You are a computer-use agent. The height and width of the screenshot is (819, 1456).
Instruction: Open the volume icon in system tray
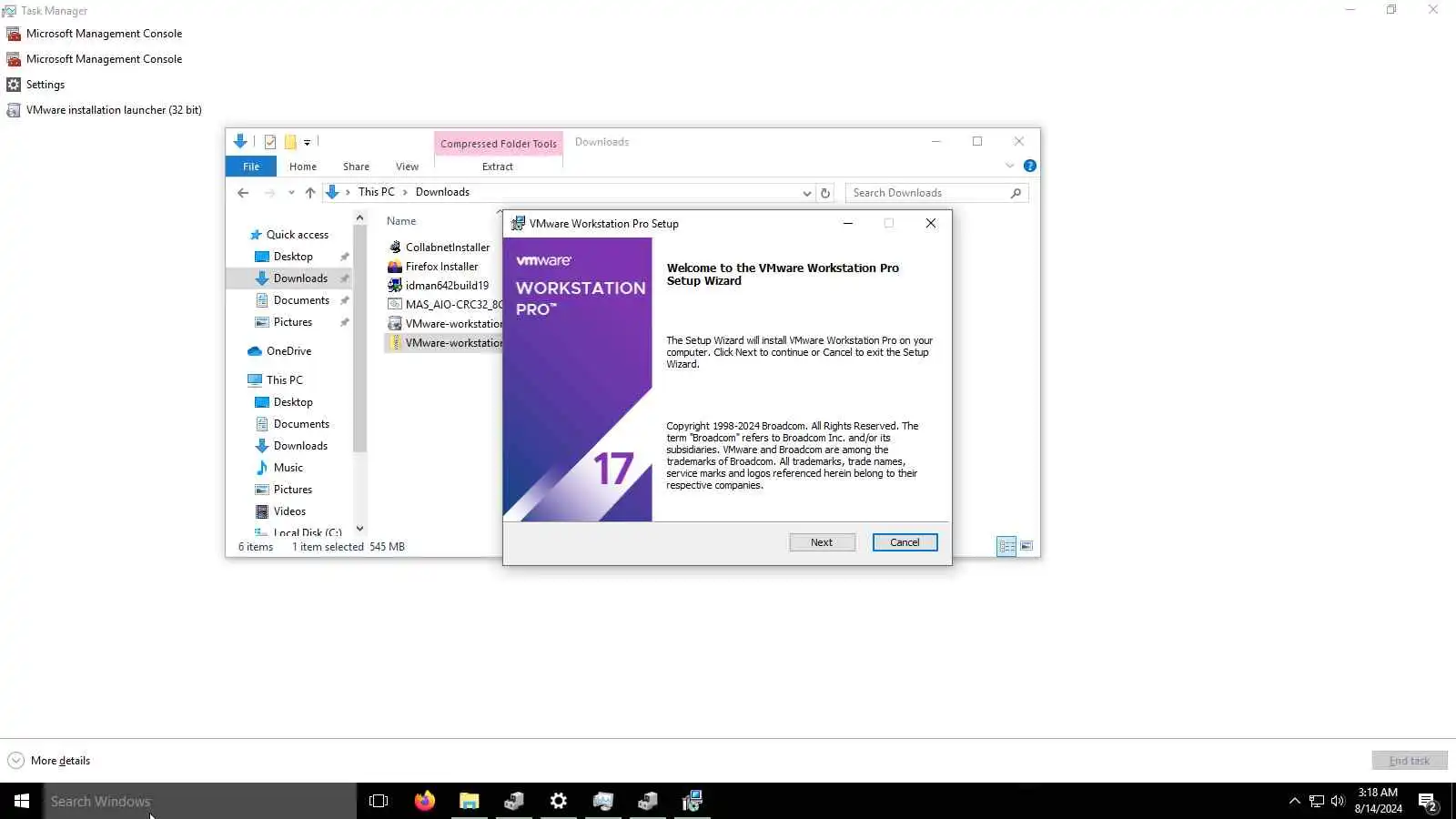pos(1338,801)
